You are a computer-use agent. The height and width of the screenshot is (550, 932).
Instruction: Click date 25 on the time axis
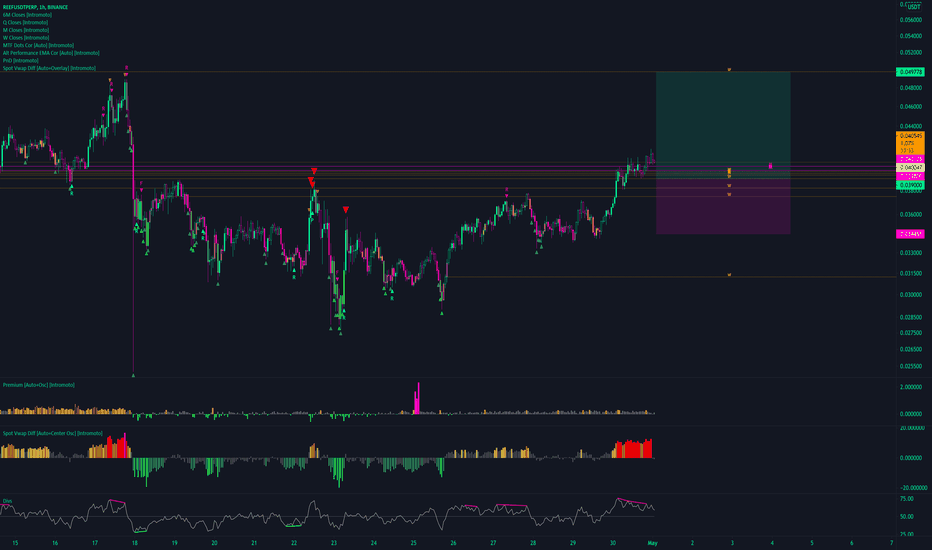pos(414,543)
